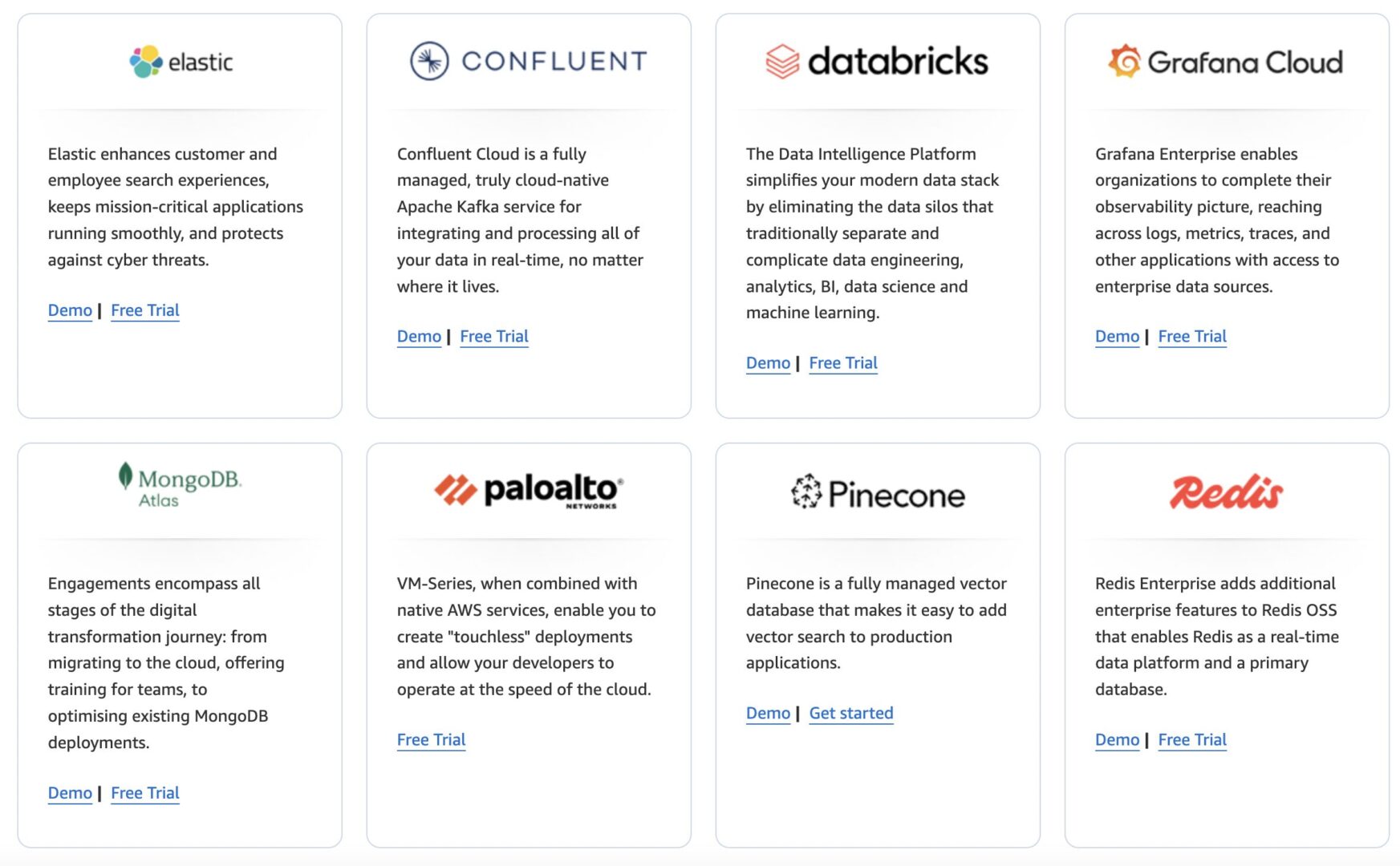Viewport: 1400px width, 866px height.
Task: Start the Elastic Free Trial
Action: (x=145, y=310)
